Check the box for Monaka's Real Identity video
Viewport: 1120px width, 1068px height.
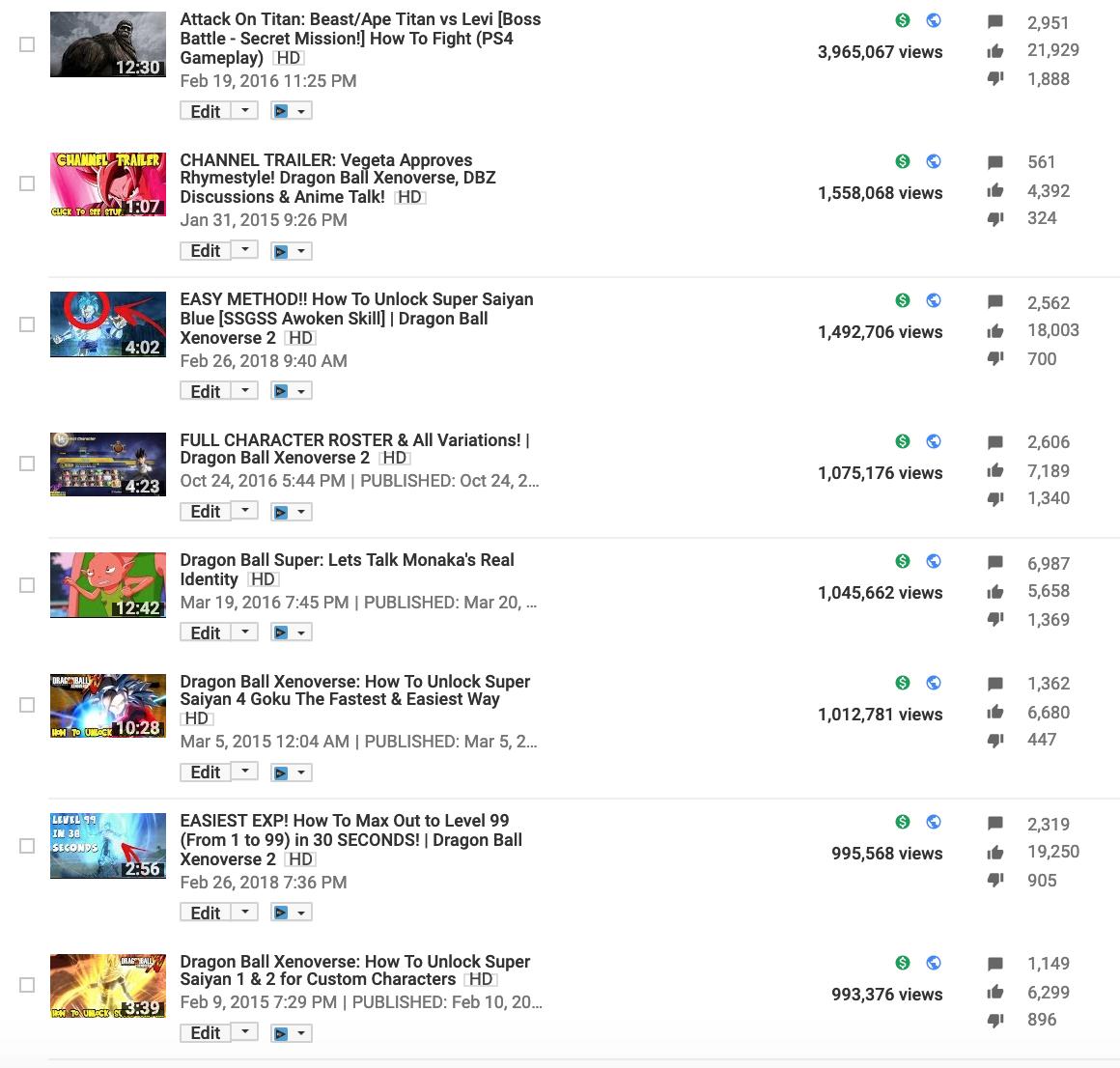click(27, 585)
